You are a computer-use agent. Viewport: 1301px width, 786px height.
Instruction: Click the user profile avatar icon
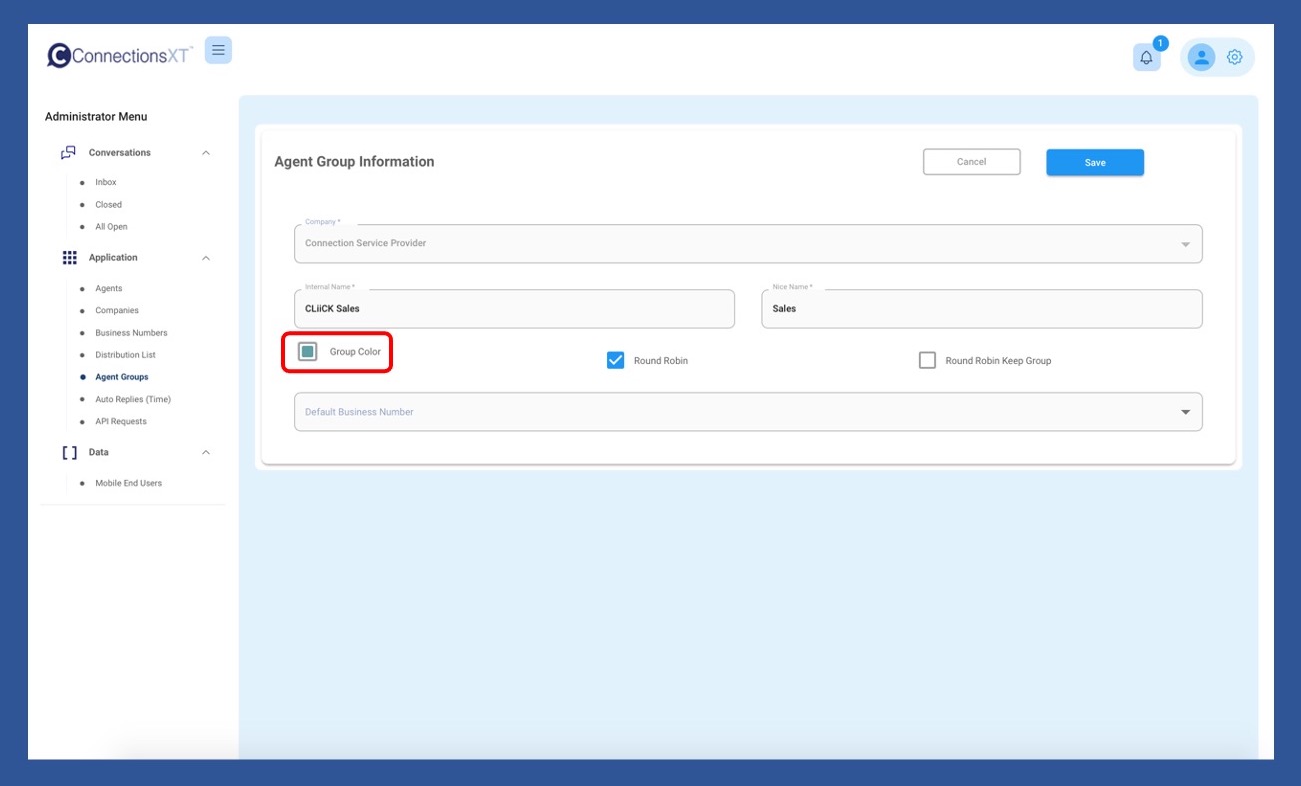click(x=1201, y=58)
